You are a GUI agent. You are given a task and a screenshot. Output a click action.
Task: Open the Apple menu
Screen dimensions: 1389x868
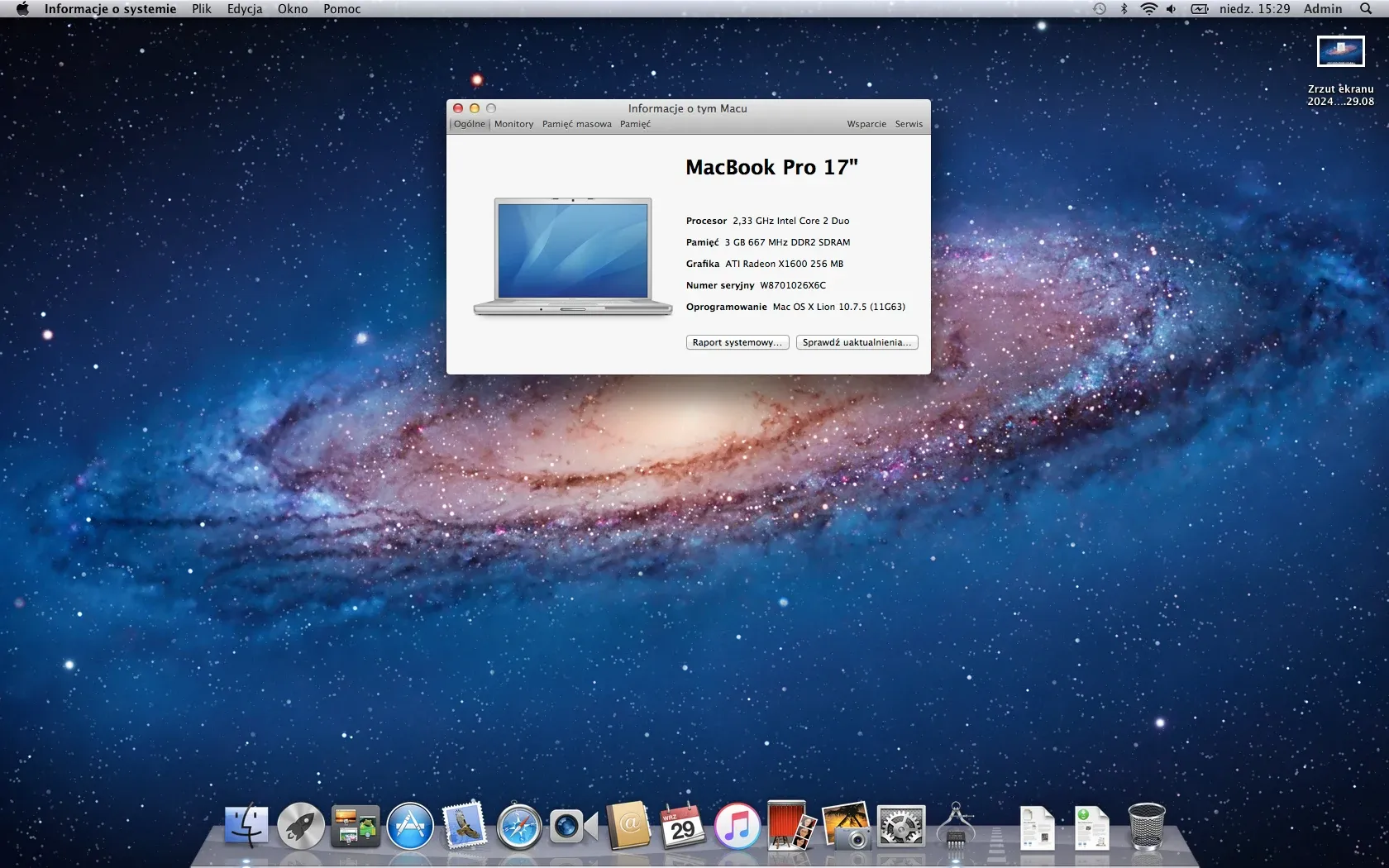[x=22, y=8]
